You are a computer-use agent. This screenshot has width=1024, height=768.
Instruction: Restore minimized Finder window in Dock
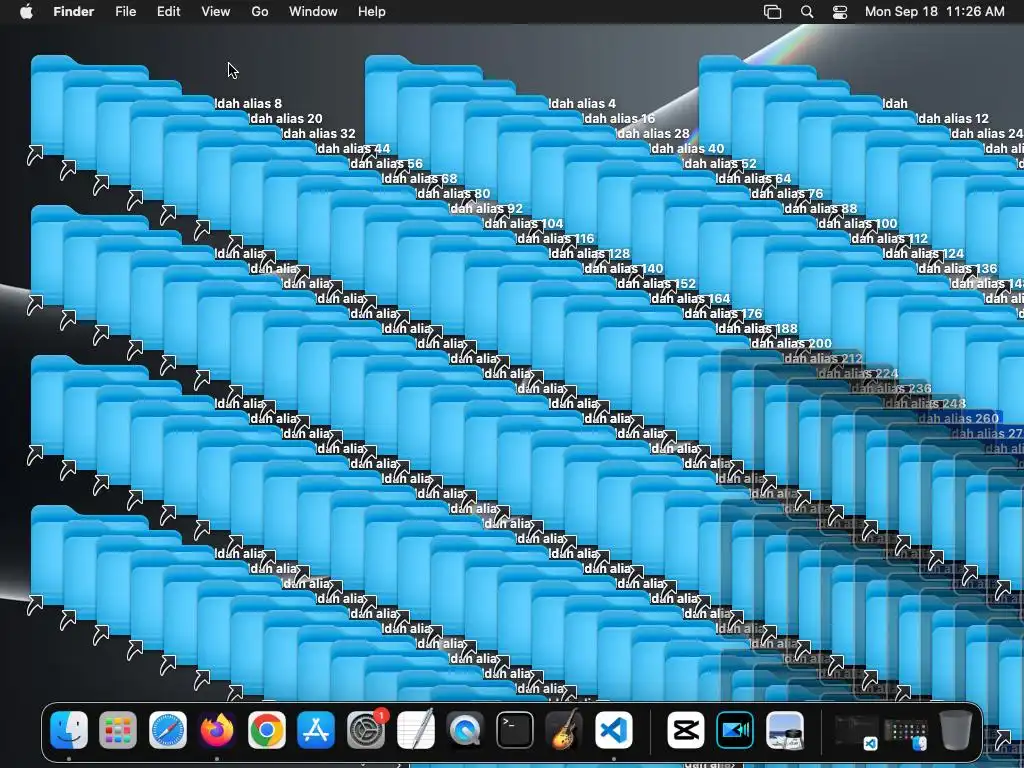(x=906, y=733)
